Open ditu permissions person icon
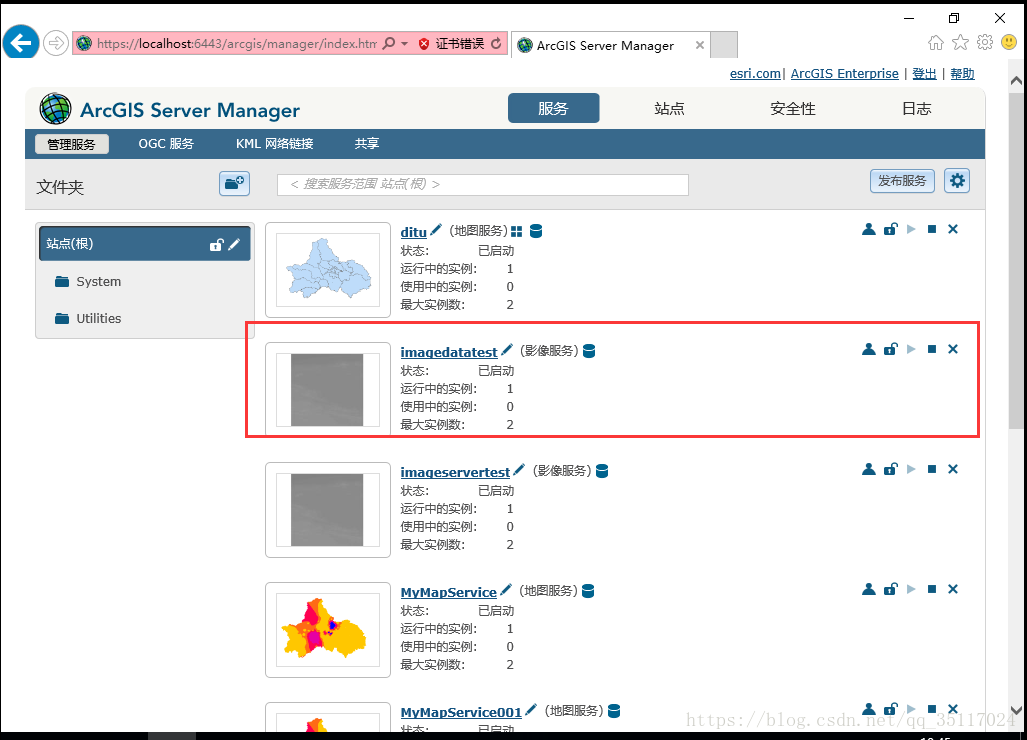Screen dimensions: 1027x740 click(868, 229)
